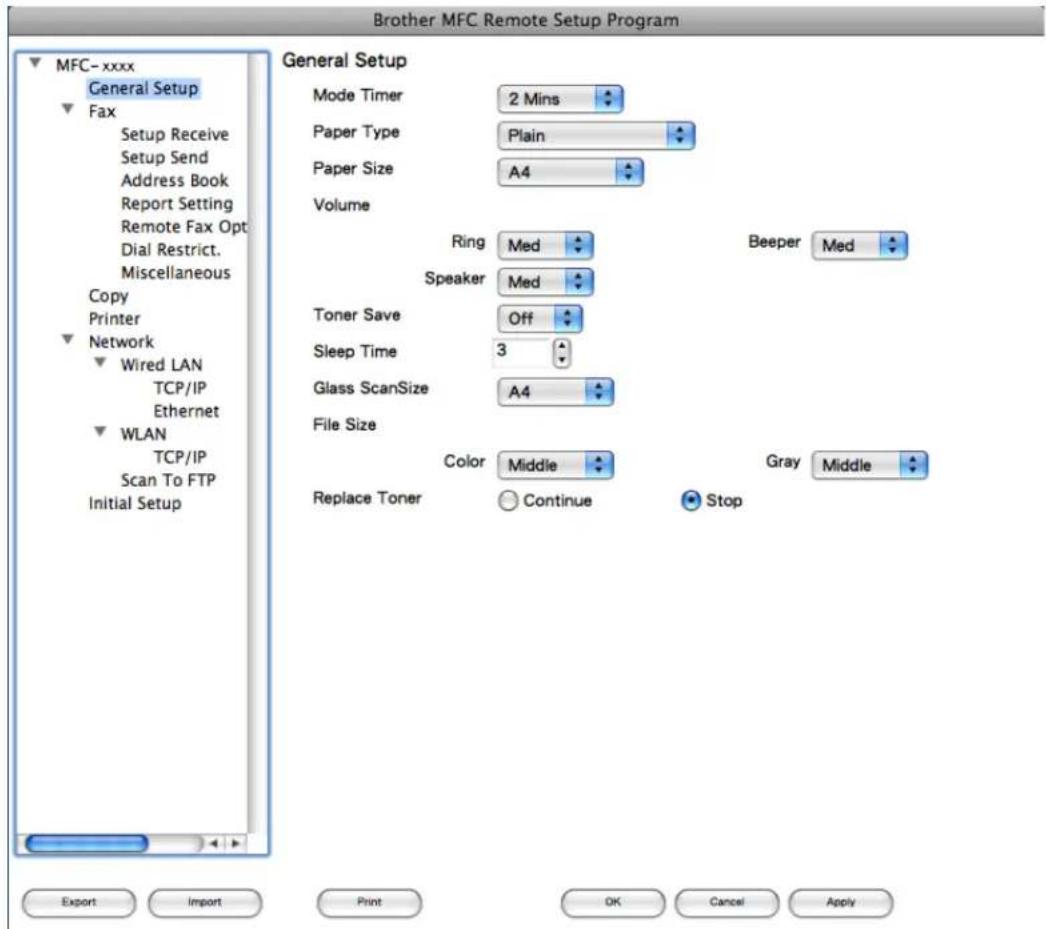Viewport: 1046px width, 929px height.
Task: Click the Import button
Action: (x=205, y=903)
